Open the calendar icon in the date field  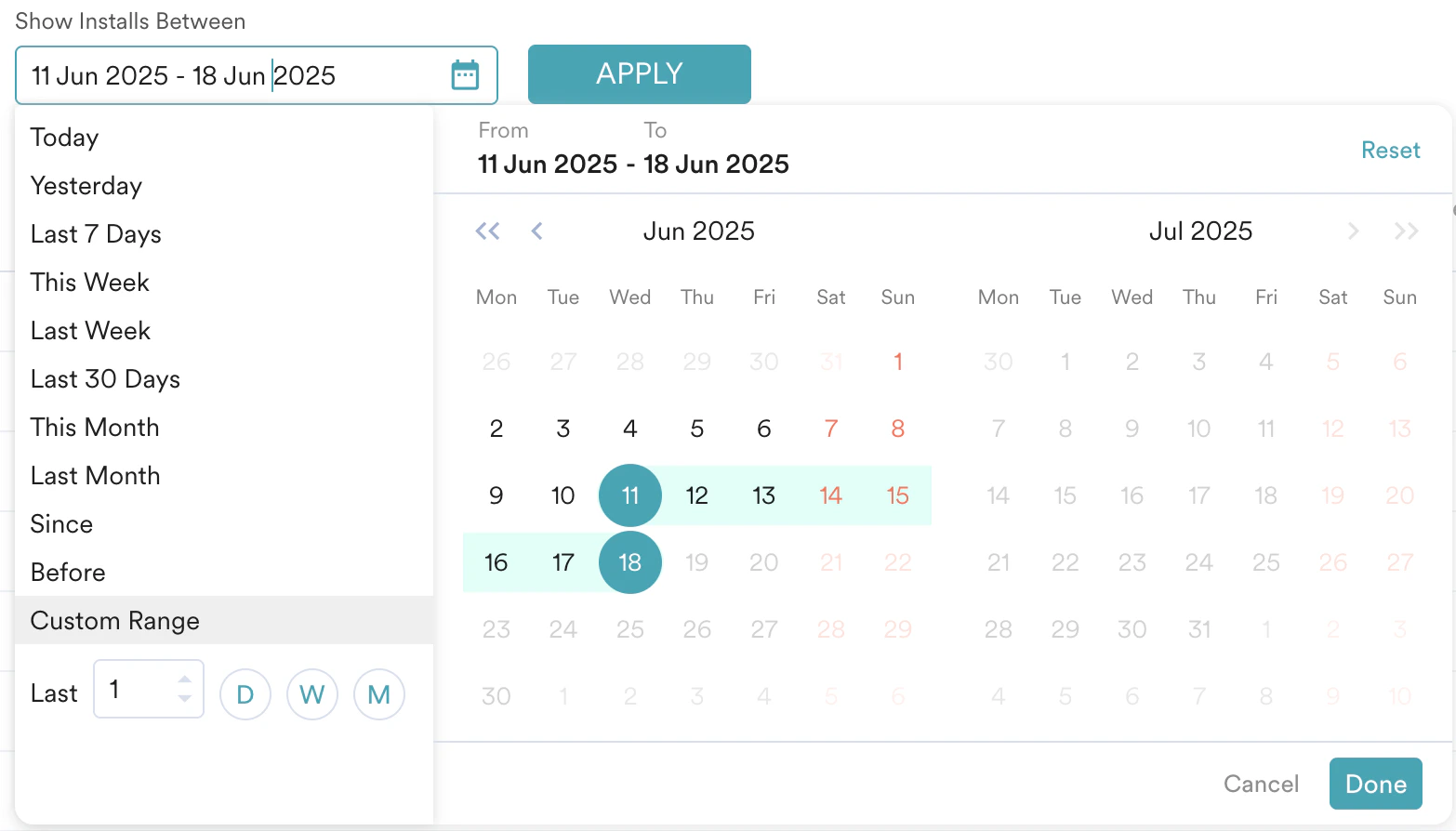[x=465, y=74]
